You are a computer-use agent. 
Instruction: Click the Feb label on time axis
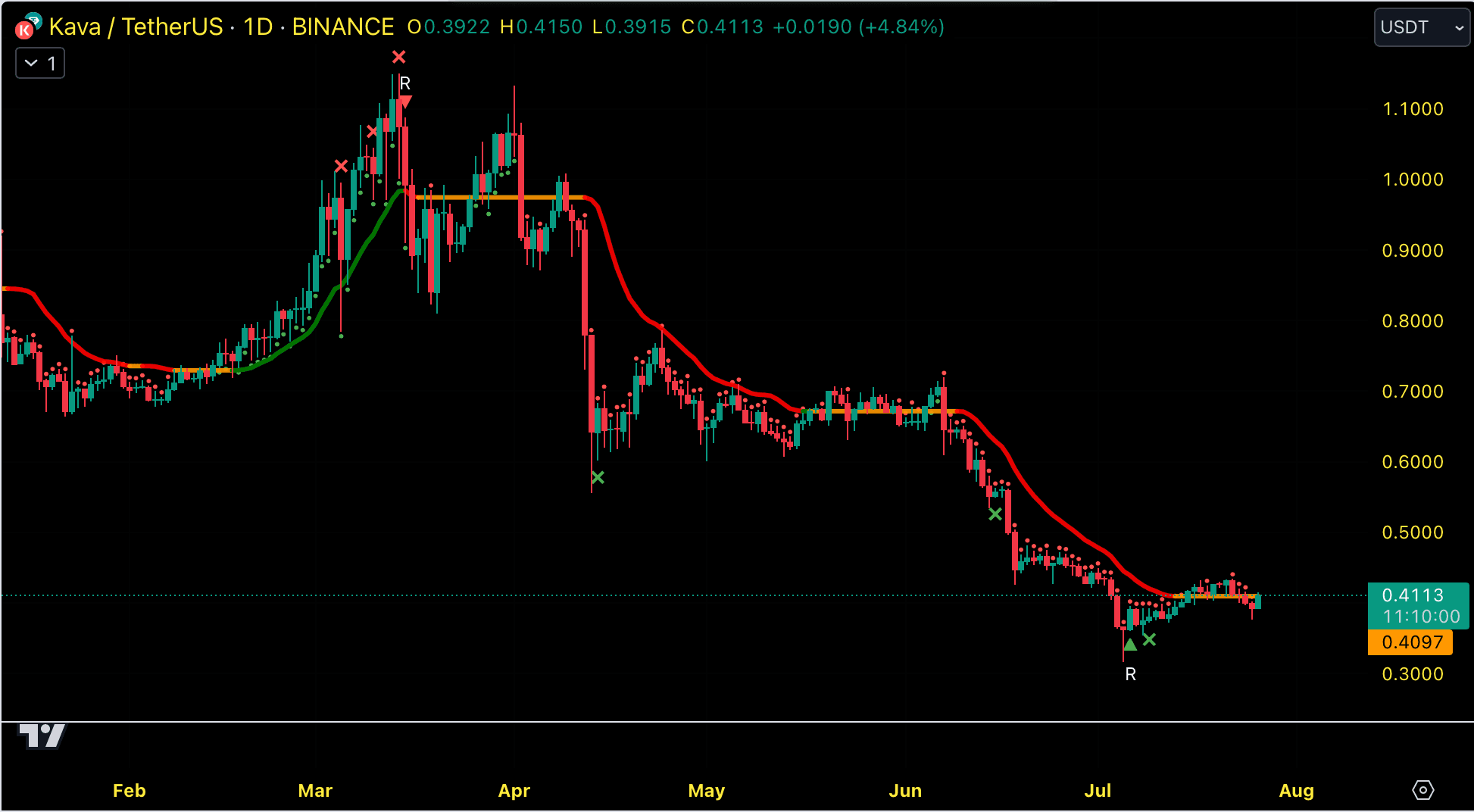130,791
